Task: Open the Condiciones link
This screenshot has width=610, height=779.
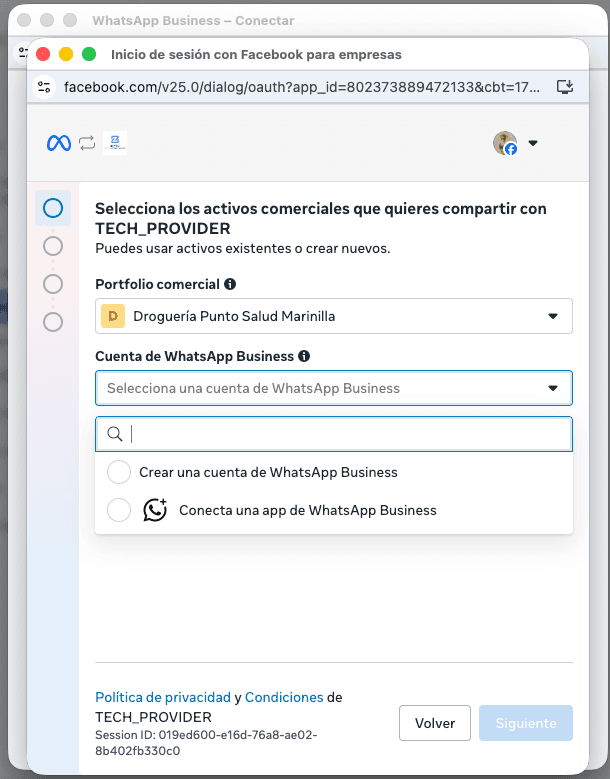Action: (284, 698)
